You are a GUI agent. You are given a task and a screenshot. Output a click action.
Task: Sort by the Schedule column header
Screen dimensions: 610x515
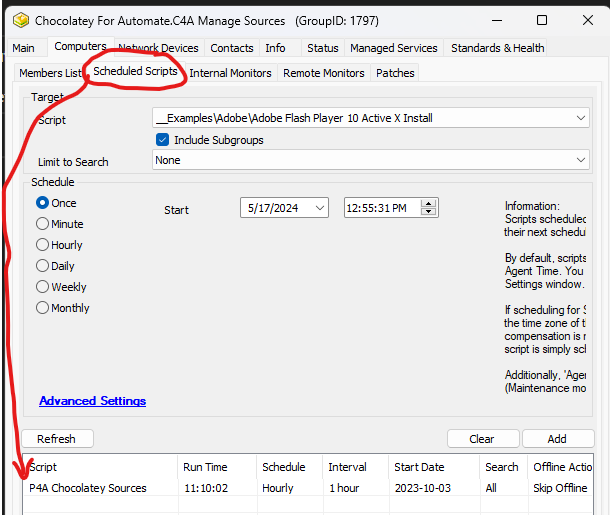(x=290, y=467)
